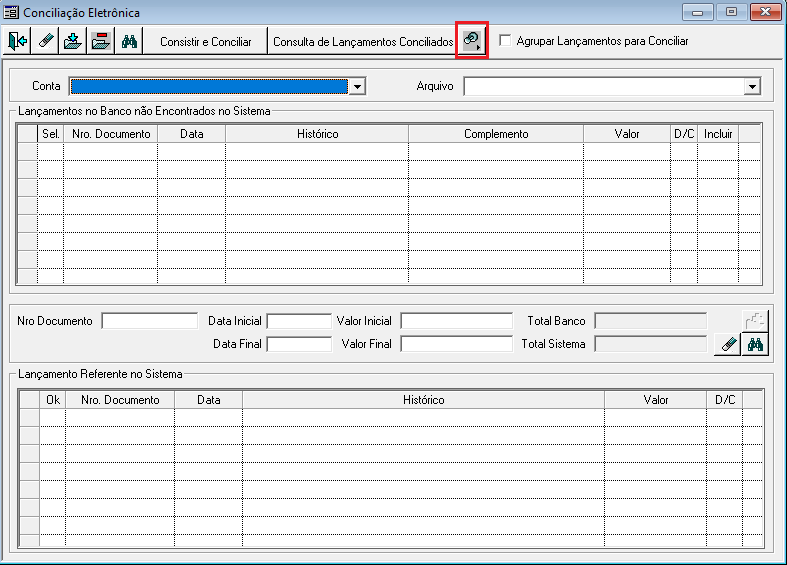
Task: Click the Data Final input field
Action: click(299, 344)
